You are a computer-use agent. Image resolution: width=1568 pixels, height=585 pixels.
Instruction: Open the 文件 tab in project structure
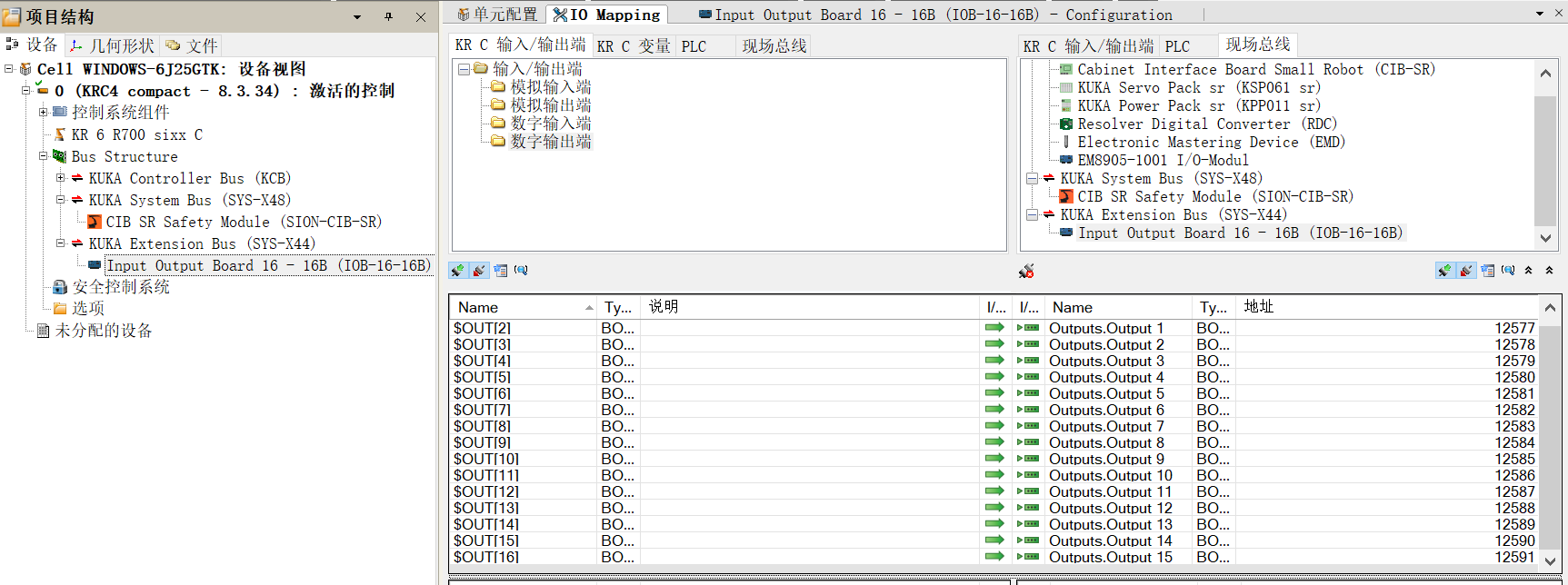[192, 45]
